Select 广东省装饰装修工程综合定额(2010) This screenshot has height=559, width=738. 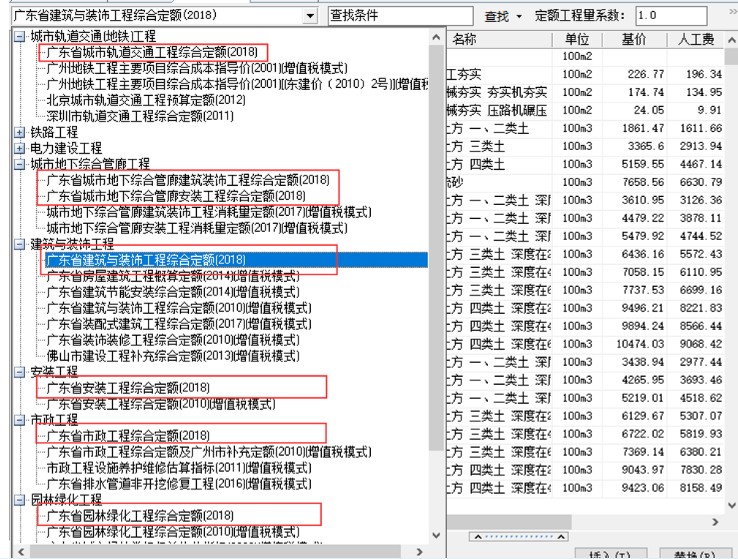click(x=173, y=340)
